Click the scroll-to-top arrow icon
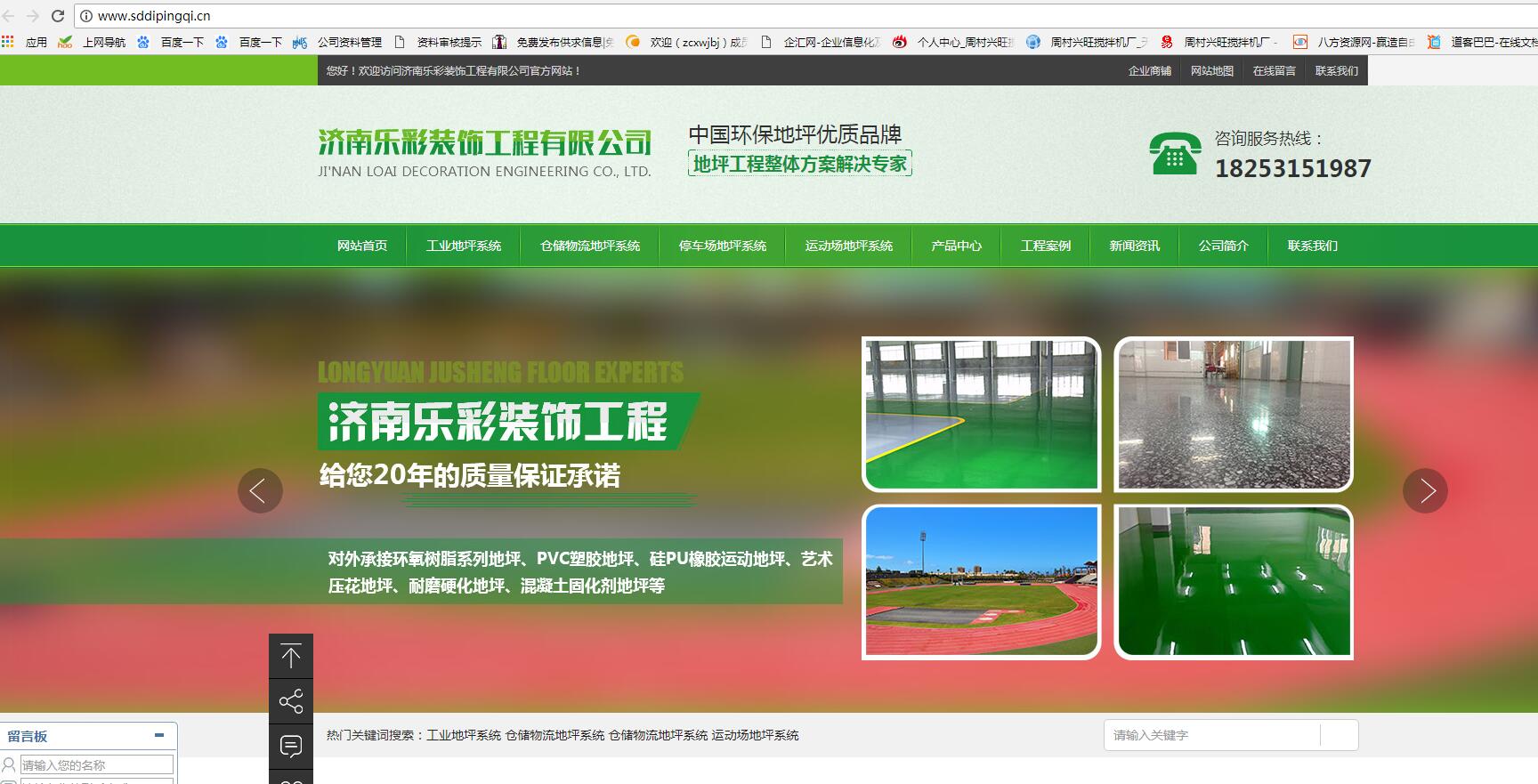 coord(291,657)
